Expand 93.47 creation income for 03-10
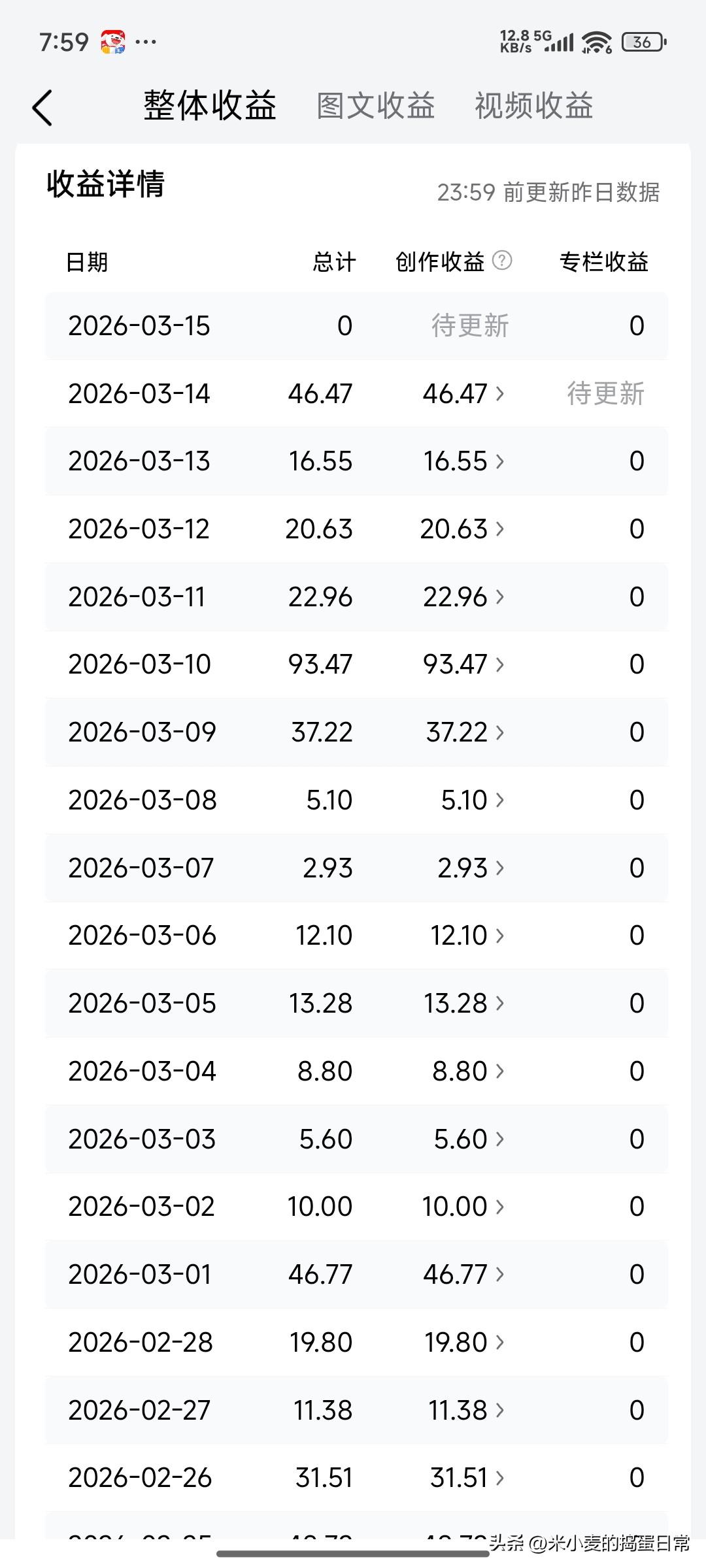Image resolution: width=706 pixels, height=1568 pixels. pyautogui.click(x=463, y=664)
